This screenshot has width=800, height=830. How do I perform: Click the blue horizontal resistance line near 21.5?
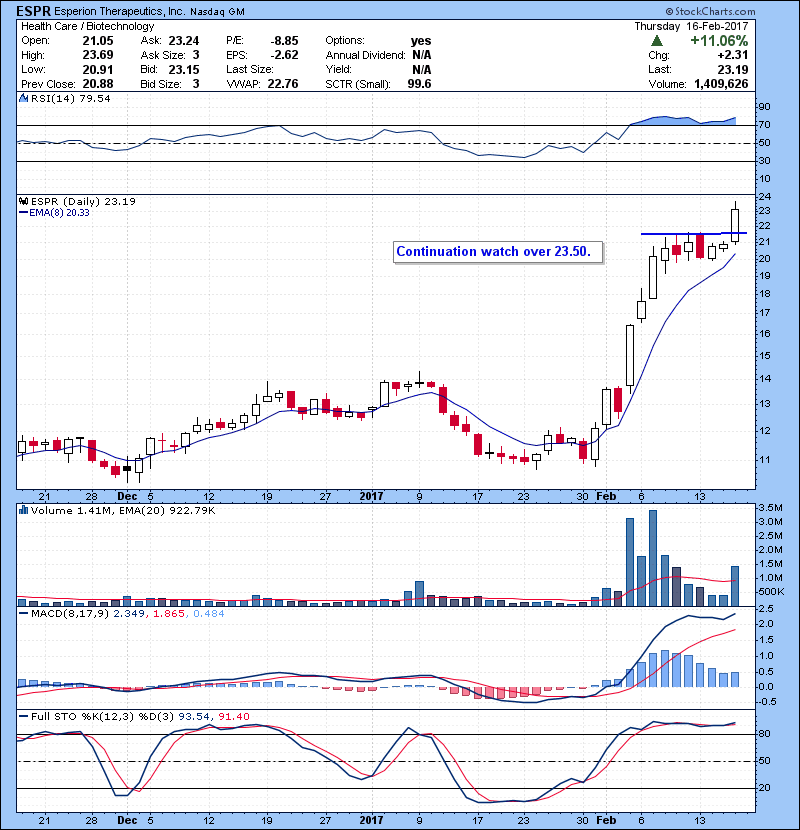click(x=694, y=233)
